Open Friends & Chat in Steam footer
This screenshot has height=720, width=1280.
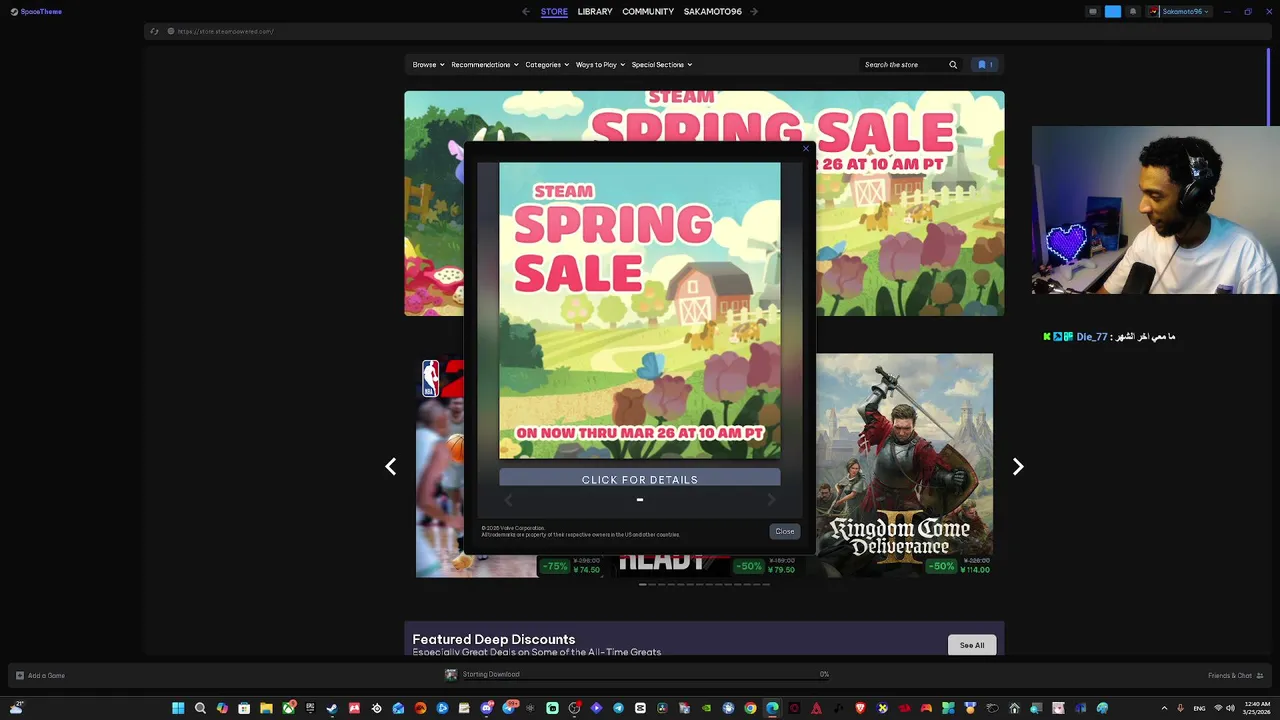1235,676
